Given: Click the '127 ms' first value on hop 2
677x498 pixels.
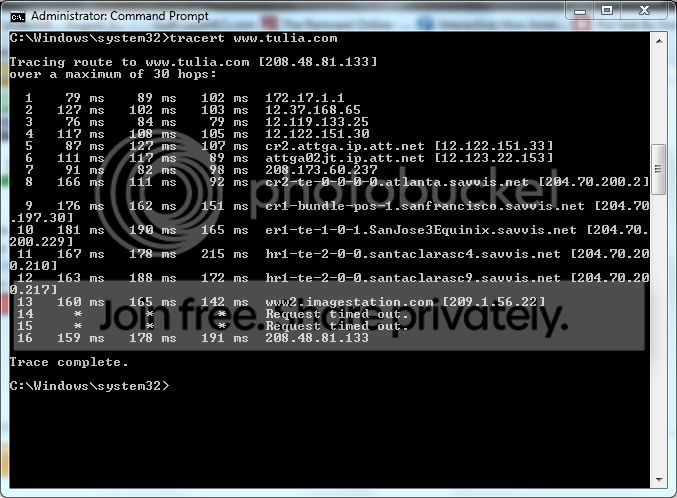Looking at the screenshot, I should 81,110.
